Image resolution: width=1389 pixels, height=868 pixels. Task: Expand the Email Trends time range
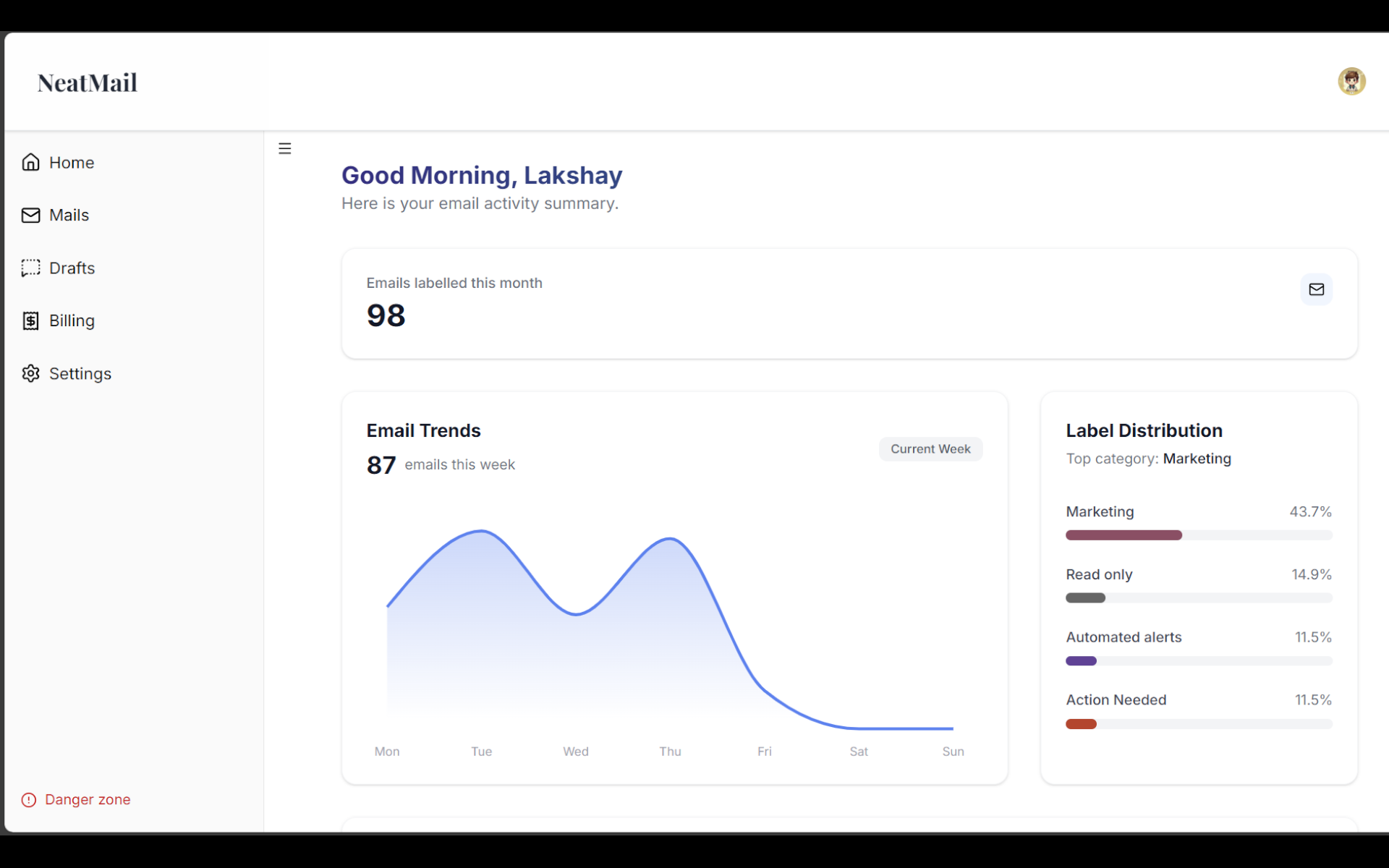click(x=930, y=448)
